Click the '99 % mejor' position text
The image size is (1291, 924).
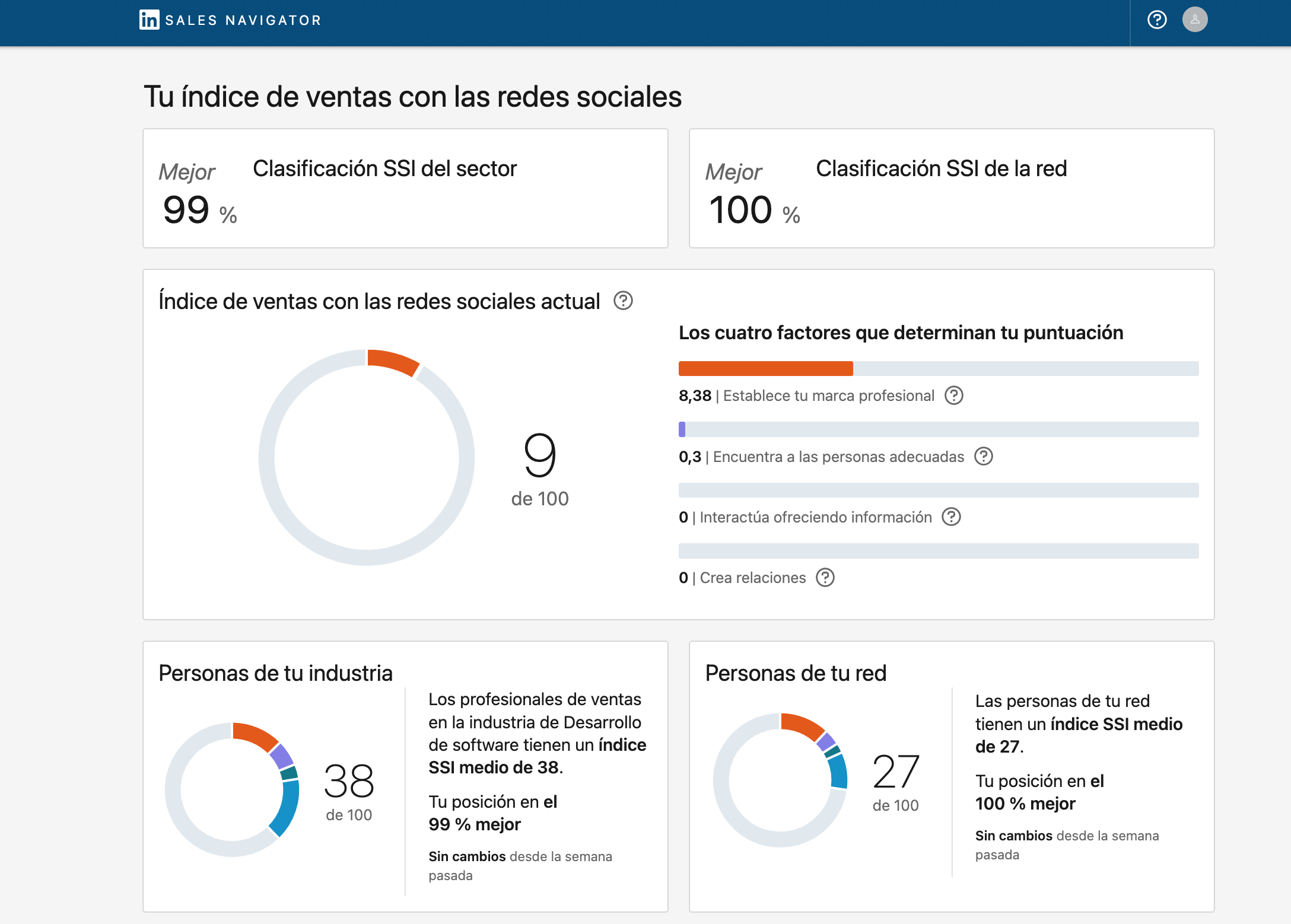[475, 824]
